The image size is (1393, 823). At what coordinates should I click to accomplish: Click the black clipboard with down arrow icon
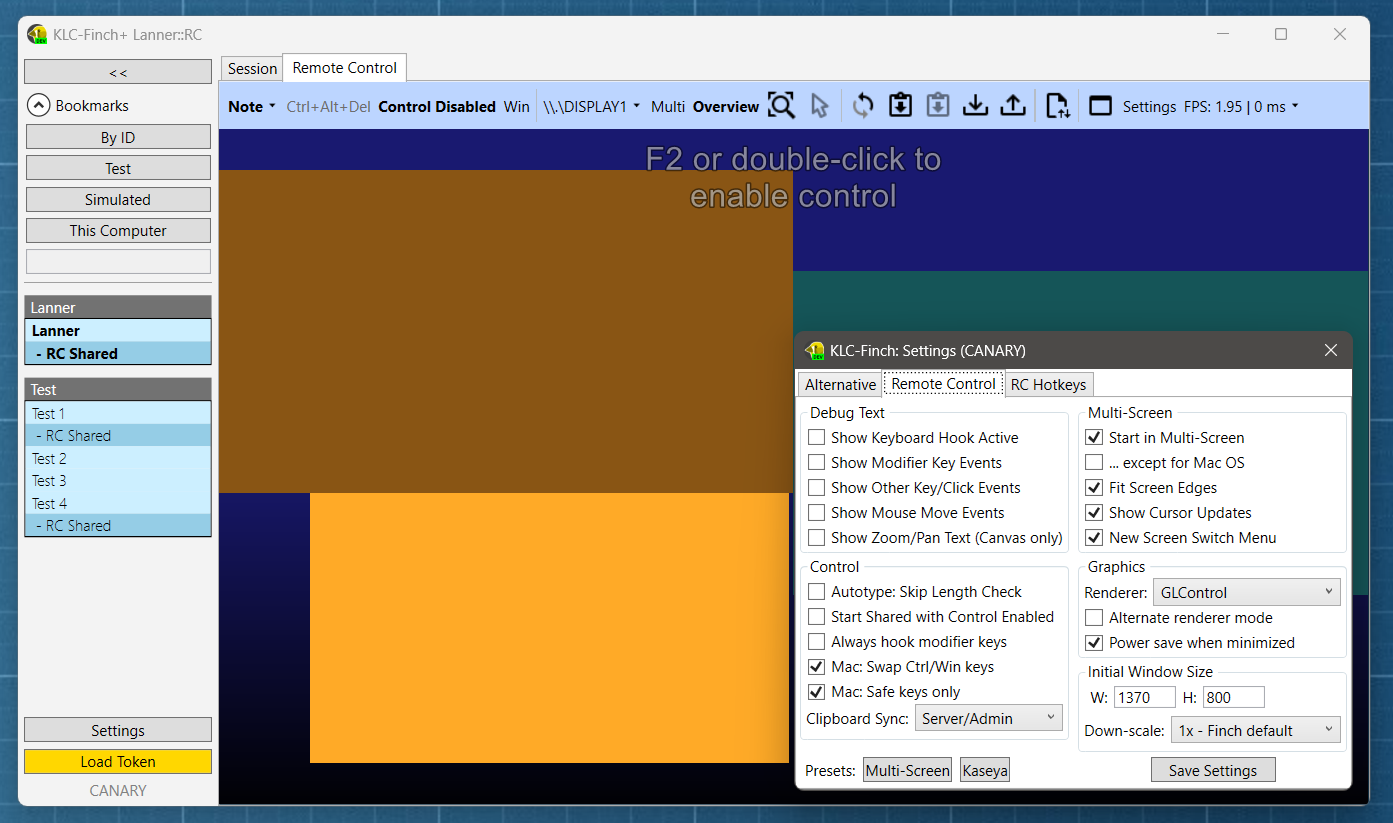pos(900,105)
